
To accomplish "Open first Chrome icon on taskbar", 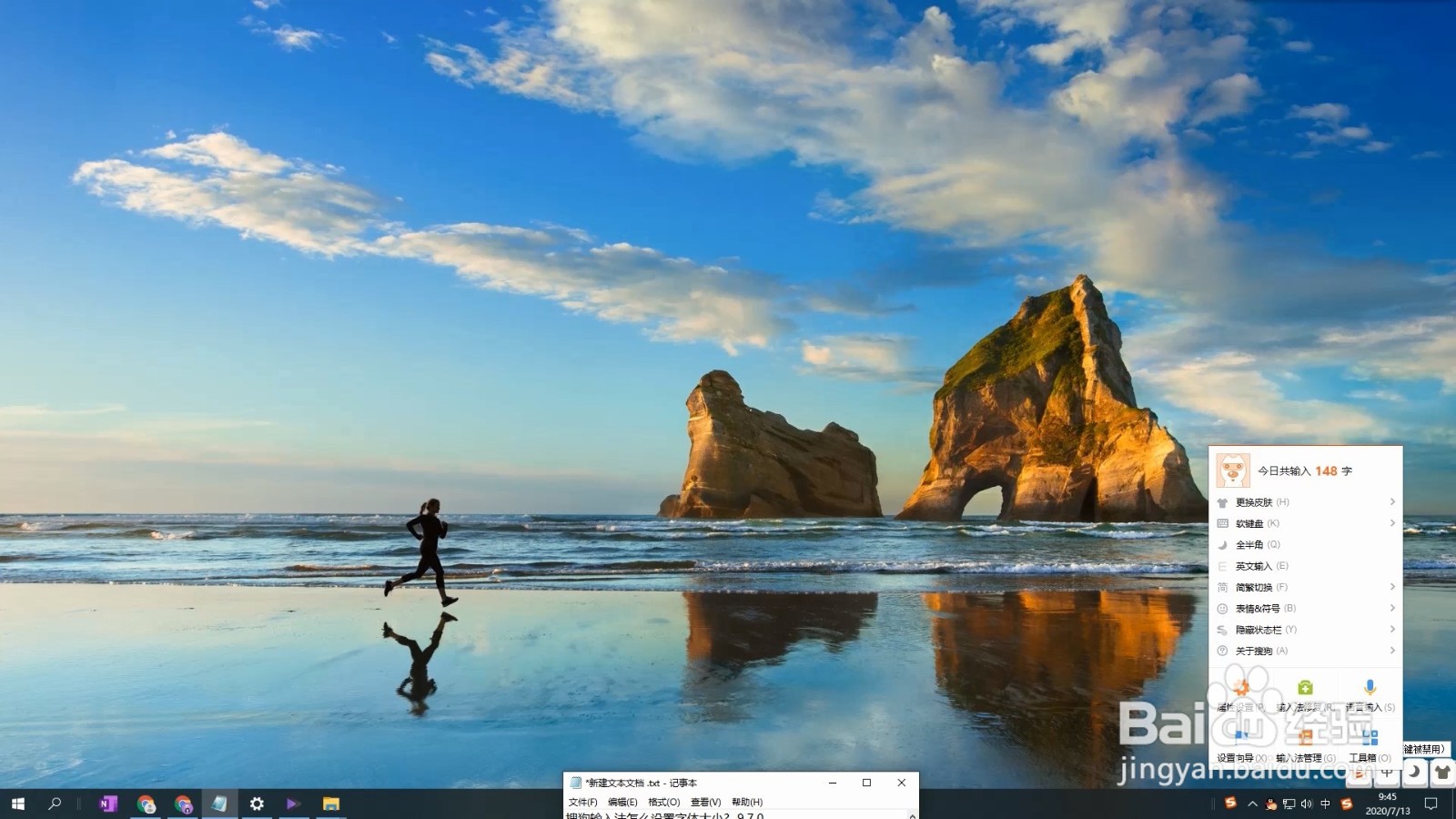I will tap(146, 804).
